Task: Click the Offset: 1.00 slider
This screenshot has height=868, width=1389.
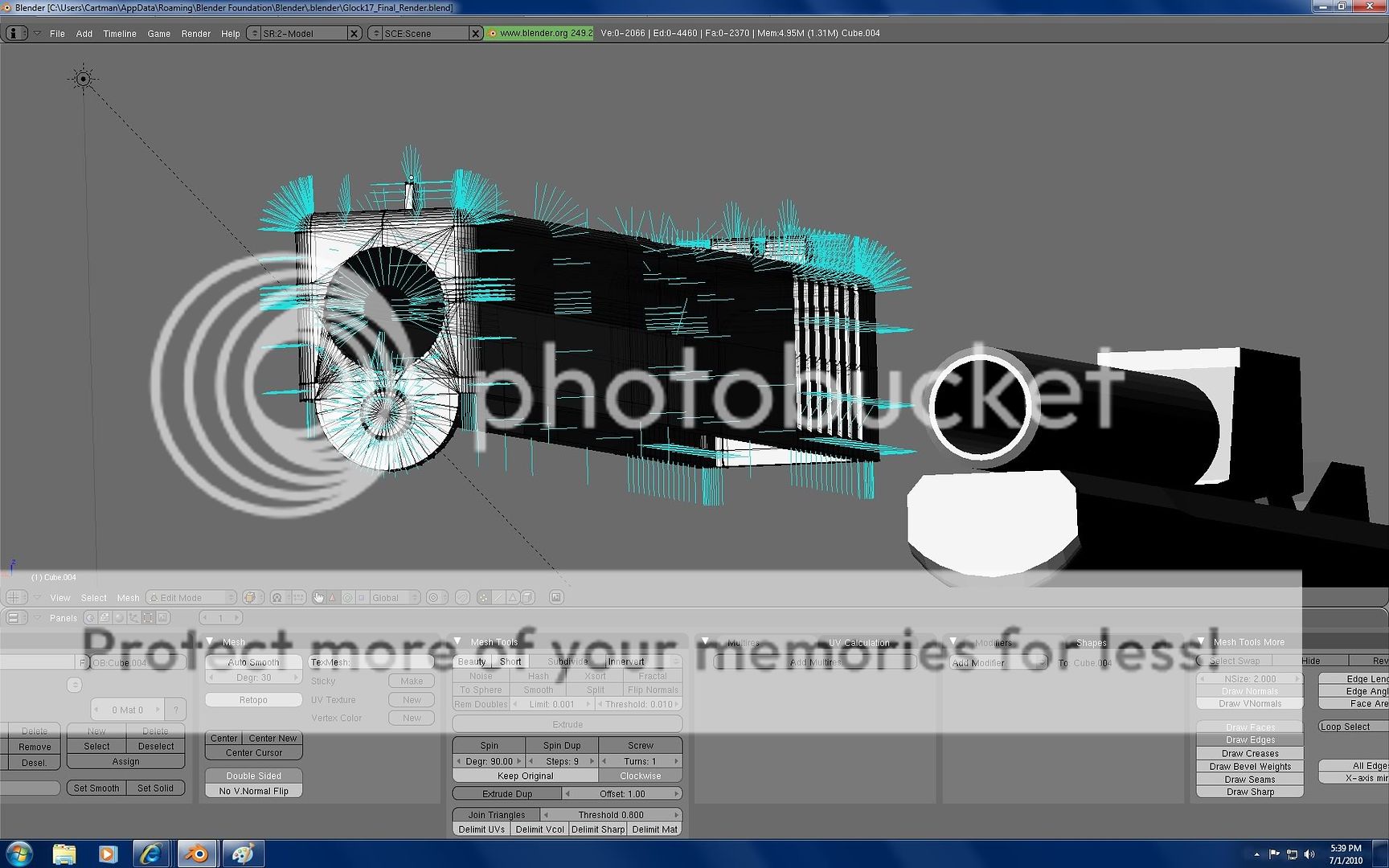Action: [622, 793]
